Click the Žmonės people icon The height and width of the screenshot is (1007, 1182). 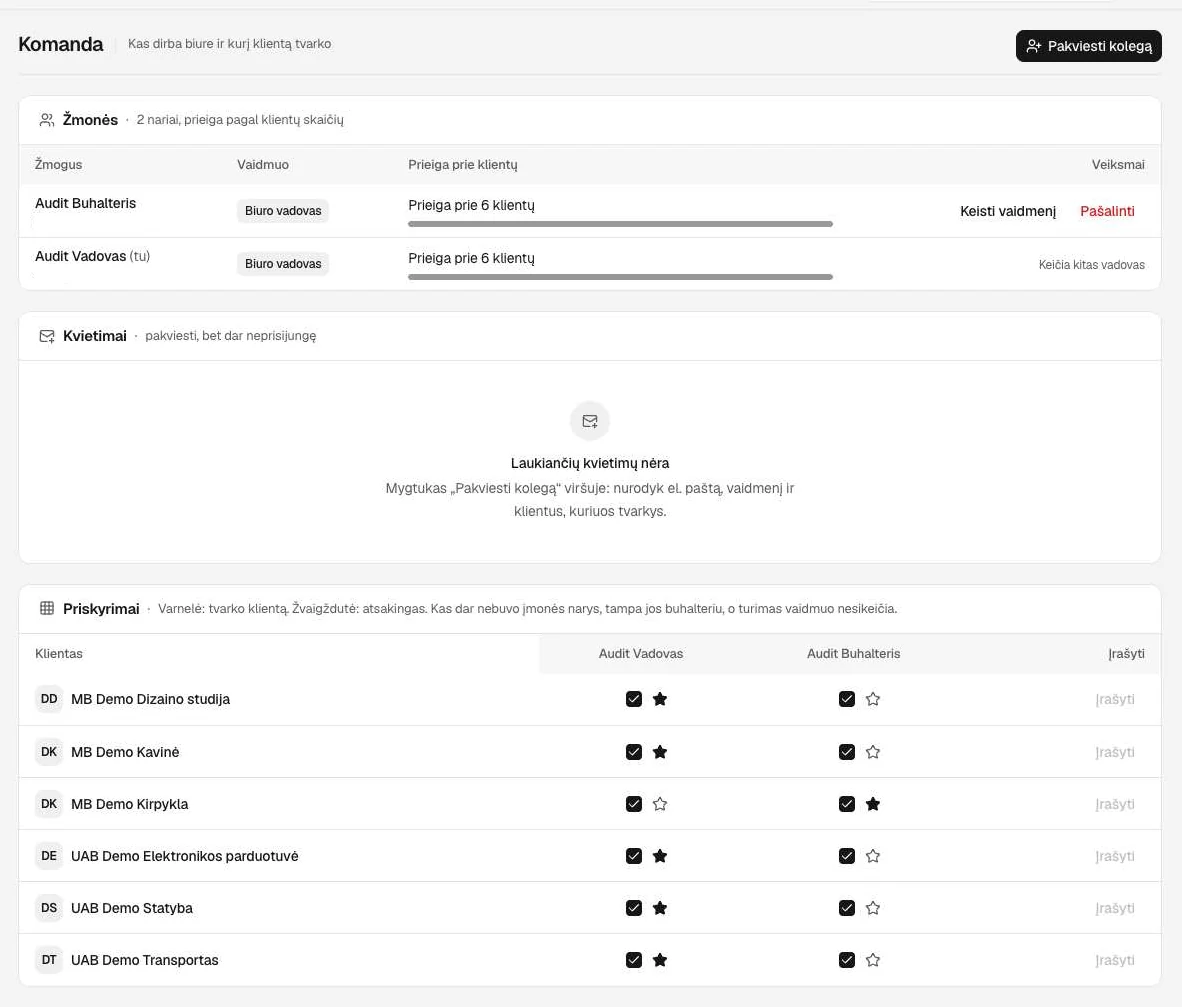click(x=47, y=120)
